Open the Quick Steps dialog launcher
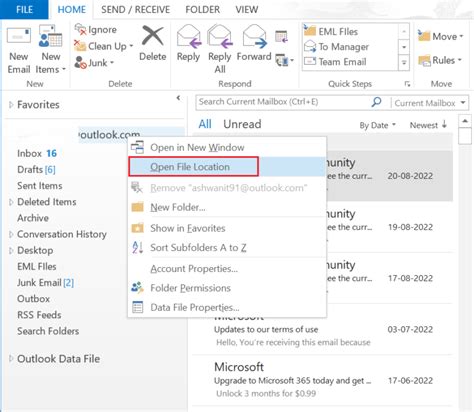This screenshot has width=474, height=412. (x=407, y=84)
